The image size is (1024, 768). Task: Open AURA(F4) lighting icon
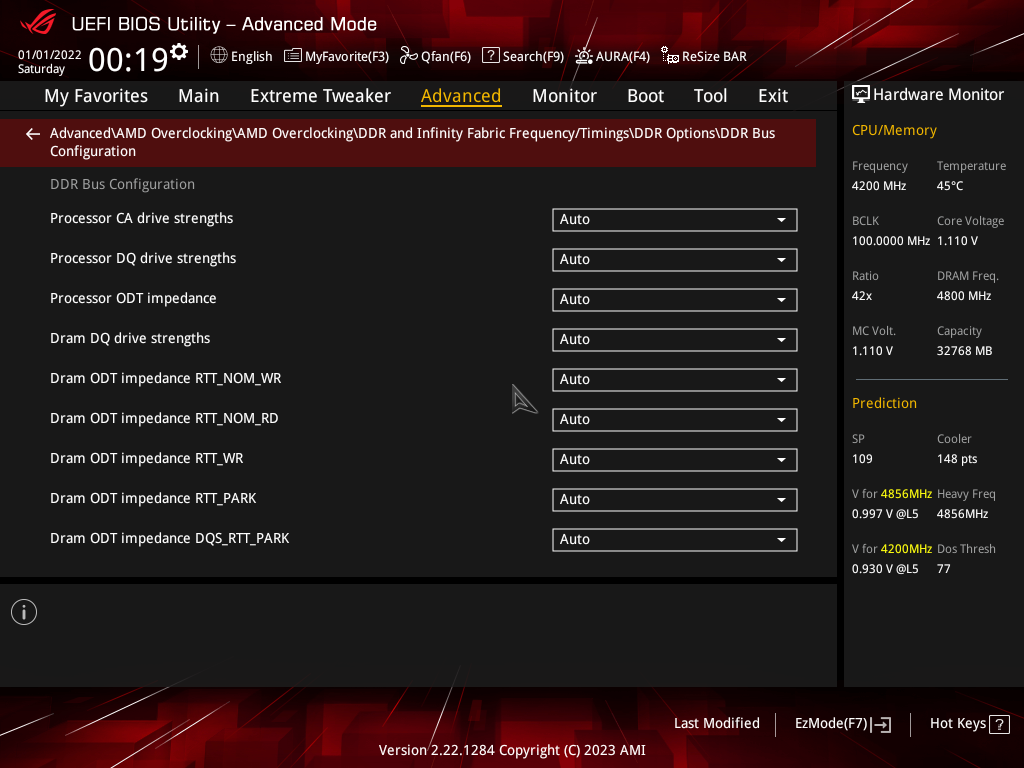(583, 56)
